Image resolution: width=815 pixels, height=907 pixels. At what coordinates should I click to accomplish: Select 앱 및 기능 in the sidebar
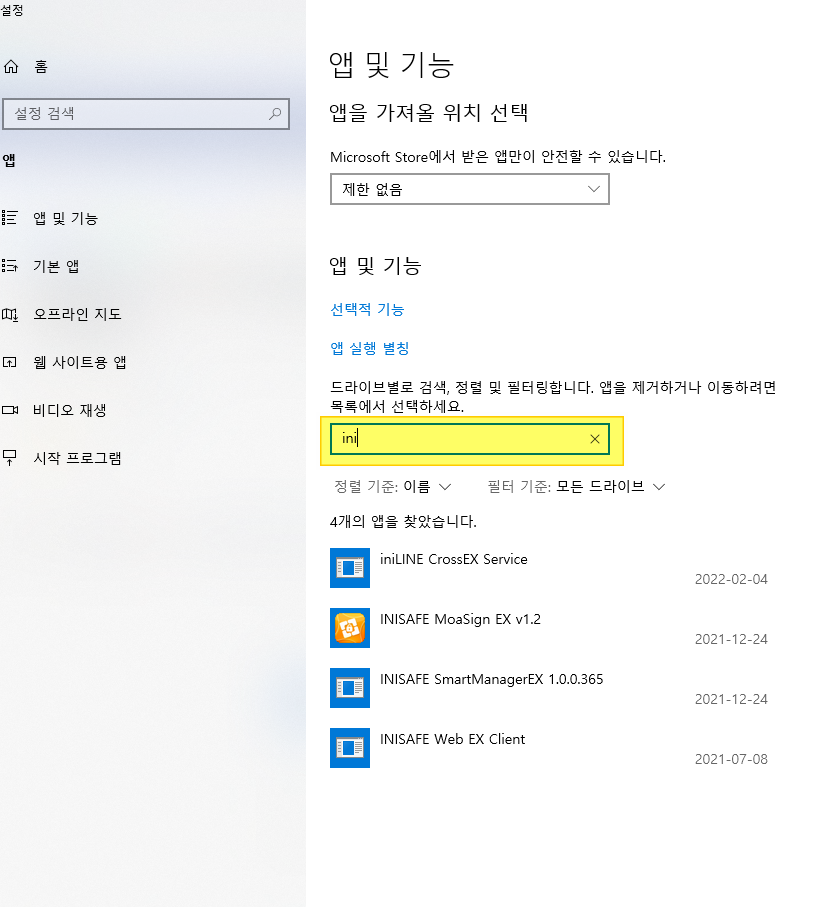click(65, 218)
